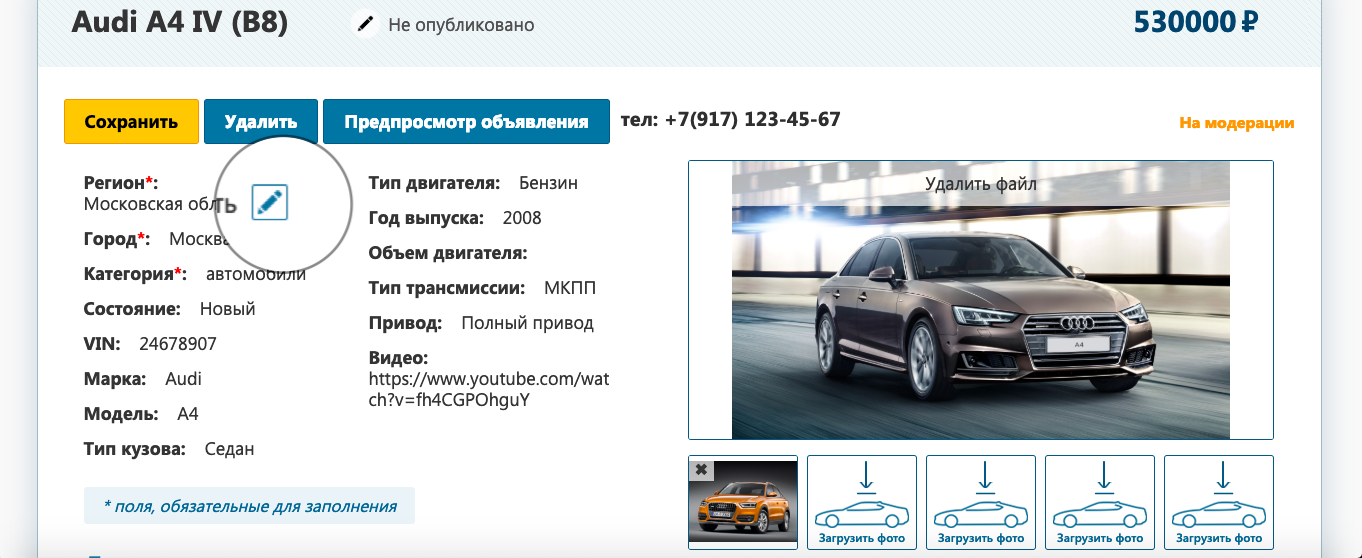
Task: Click the required fields note
Action: click(x=249, y=506)
